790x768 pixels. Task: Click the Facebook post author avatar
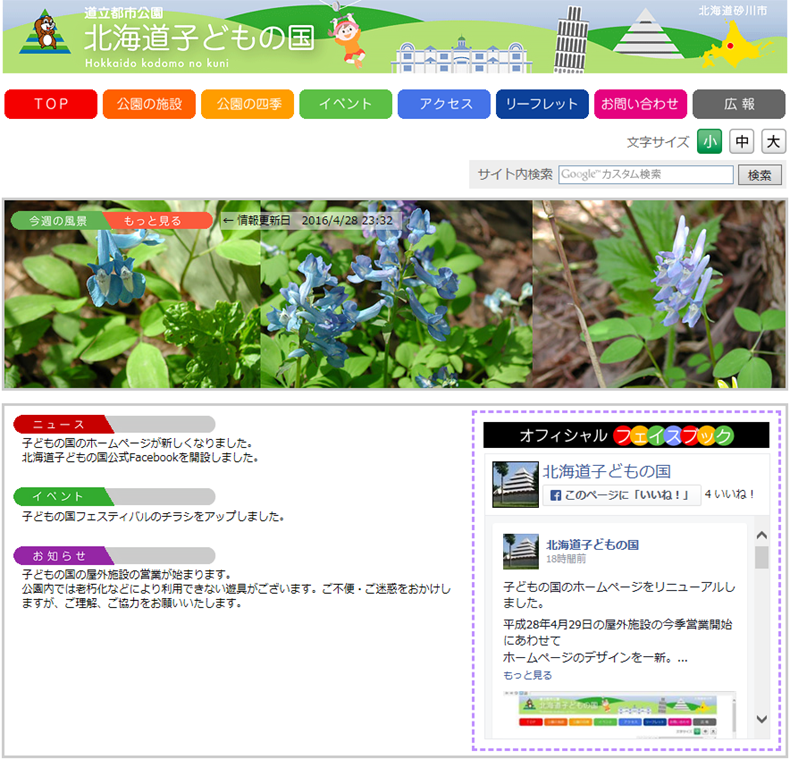point(520,552)
